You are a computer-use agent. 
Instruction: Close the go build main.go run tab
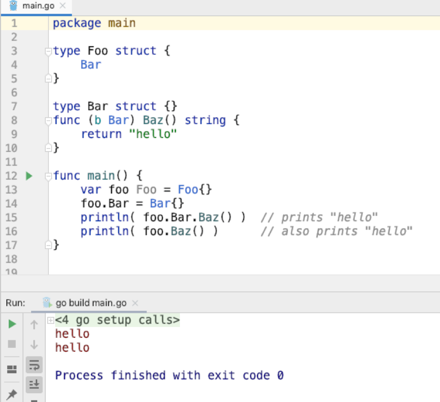coord(135,303)
